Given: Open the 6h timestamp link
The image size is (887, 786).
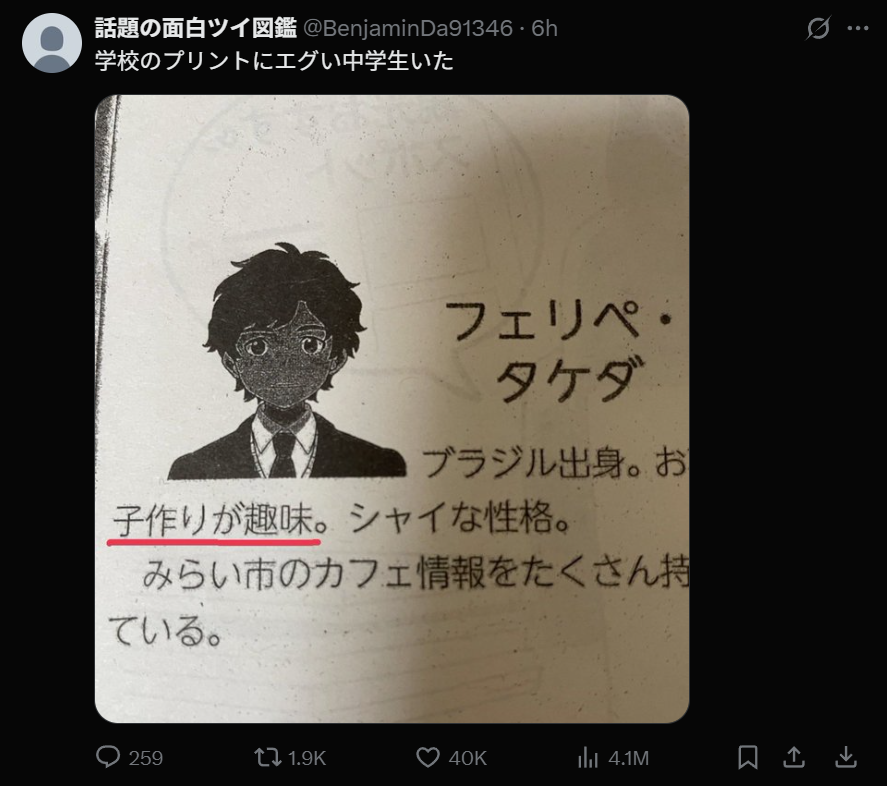Looking at the screenshot, I should (x=544, y=28).
